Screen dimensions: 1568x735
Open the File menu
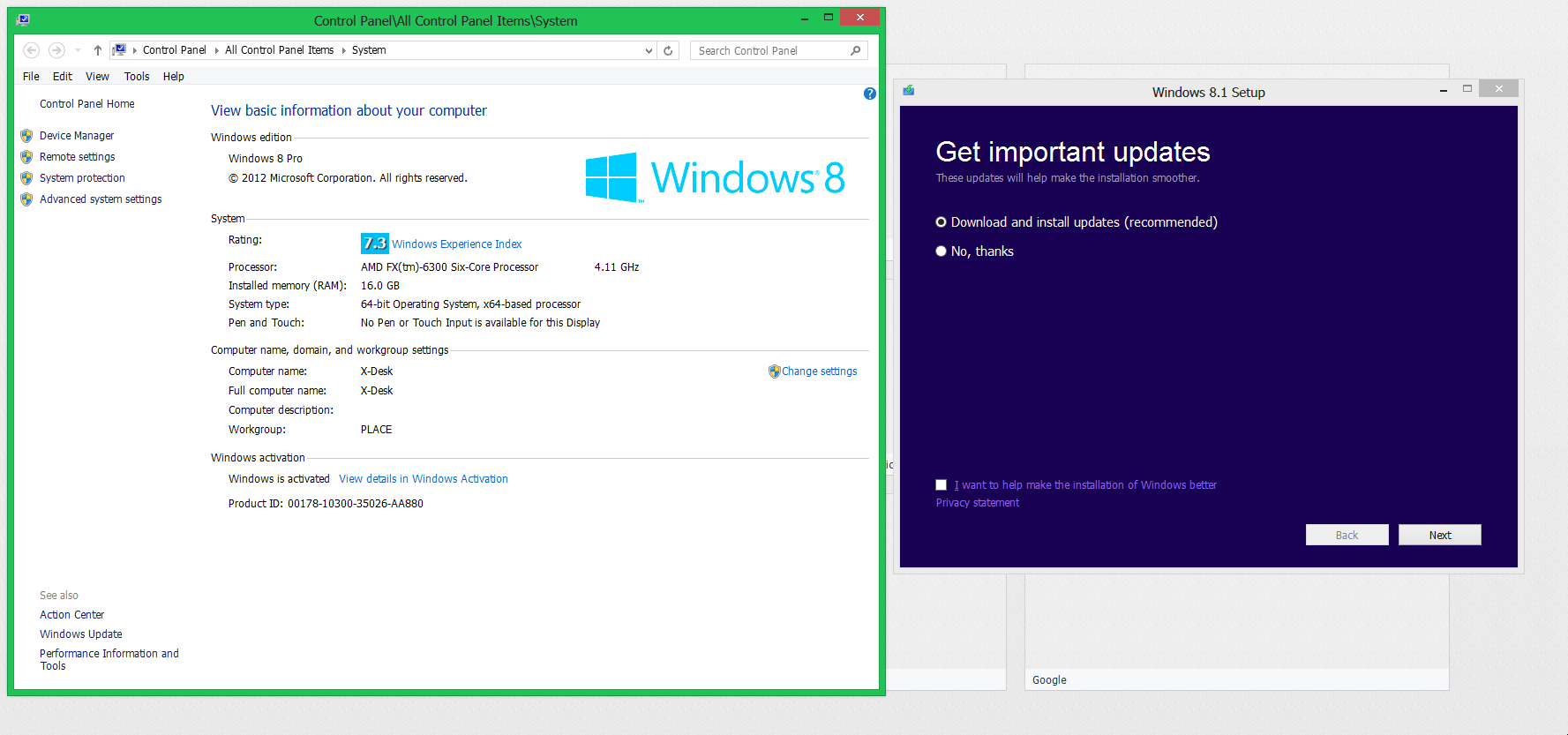coord(31,77)
